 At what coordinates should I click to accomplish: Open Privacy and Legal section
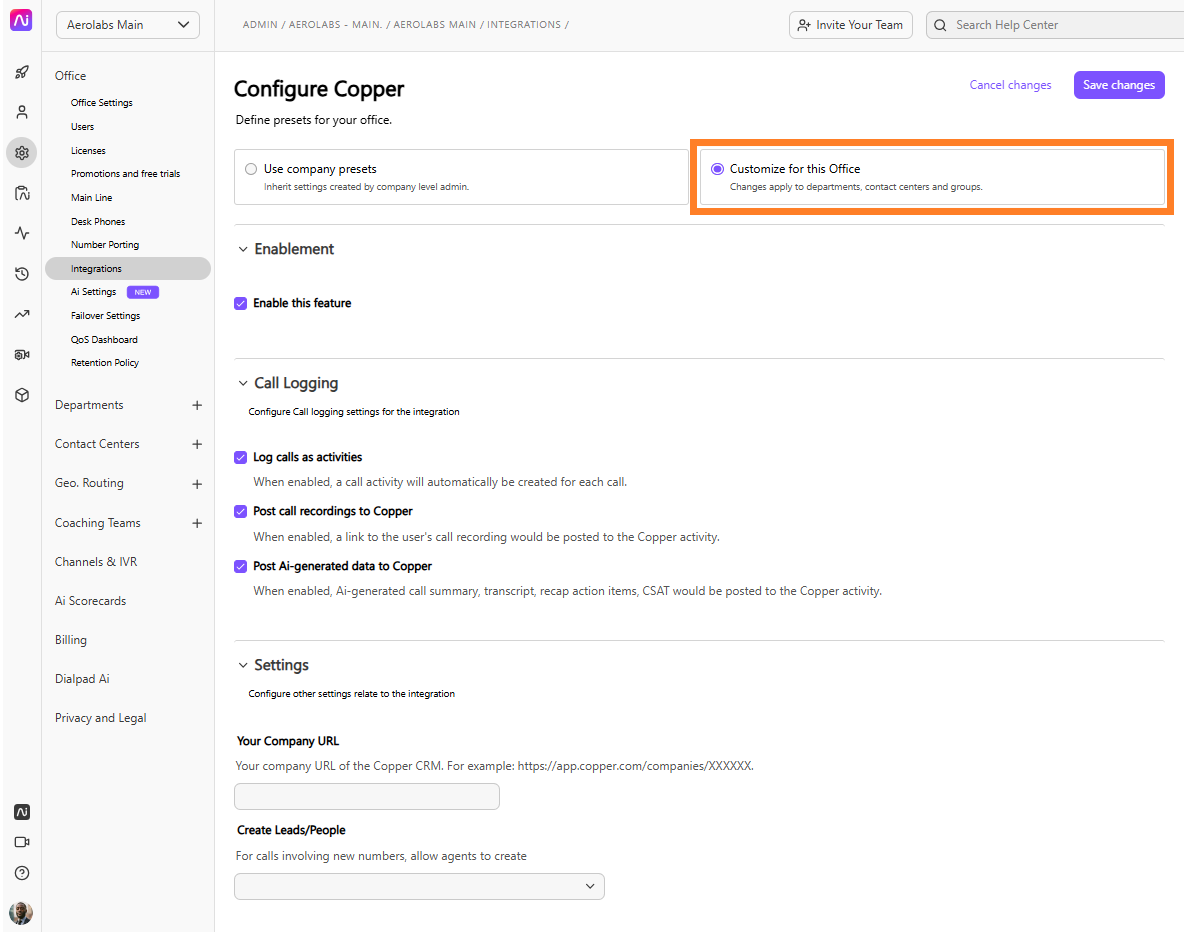101,718
